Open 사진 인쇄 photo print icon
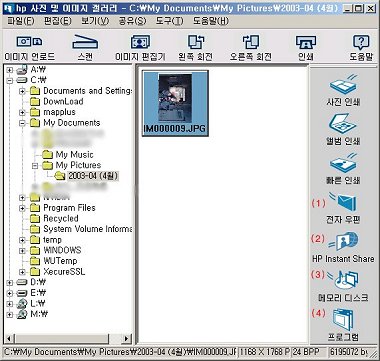 [343, 84]
